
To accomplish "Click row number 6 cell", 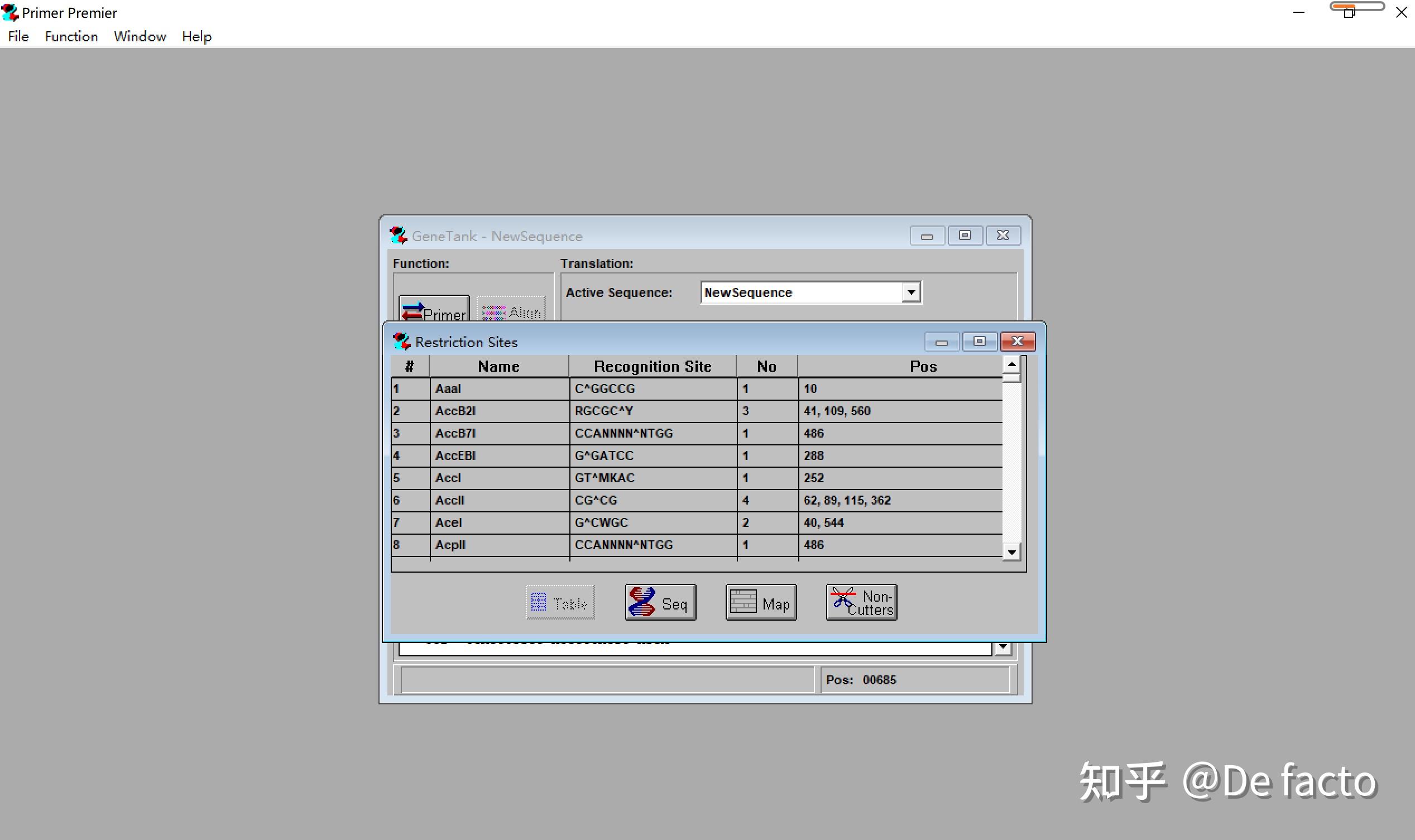I will (410, 501).
